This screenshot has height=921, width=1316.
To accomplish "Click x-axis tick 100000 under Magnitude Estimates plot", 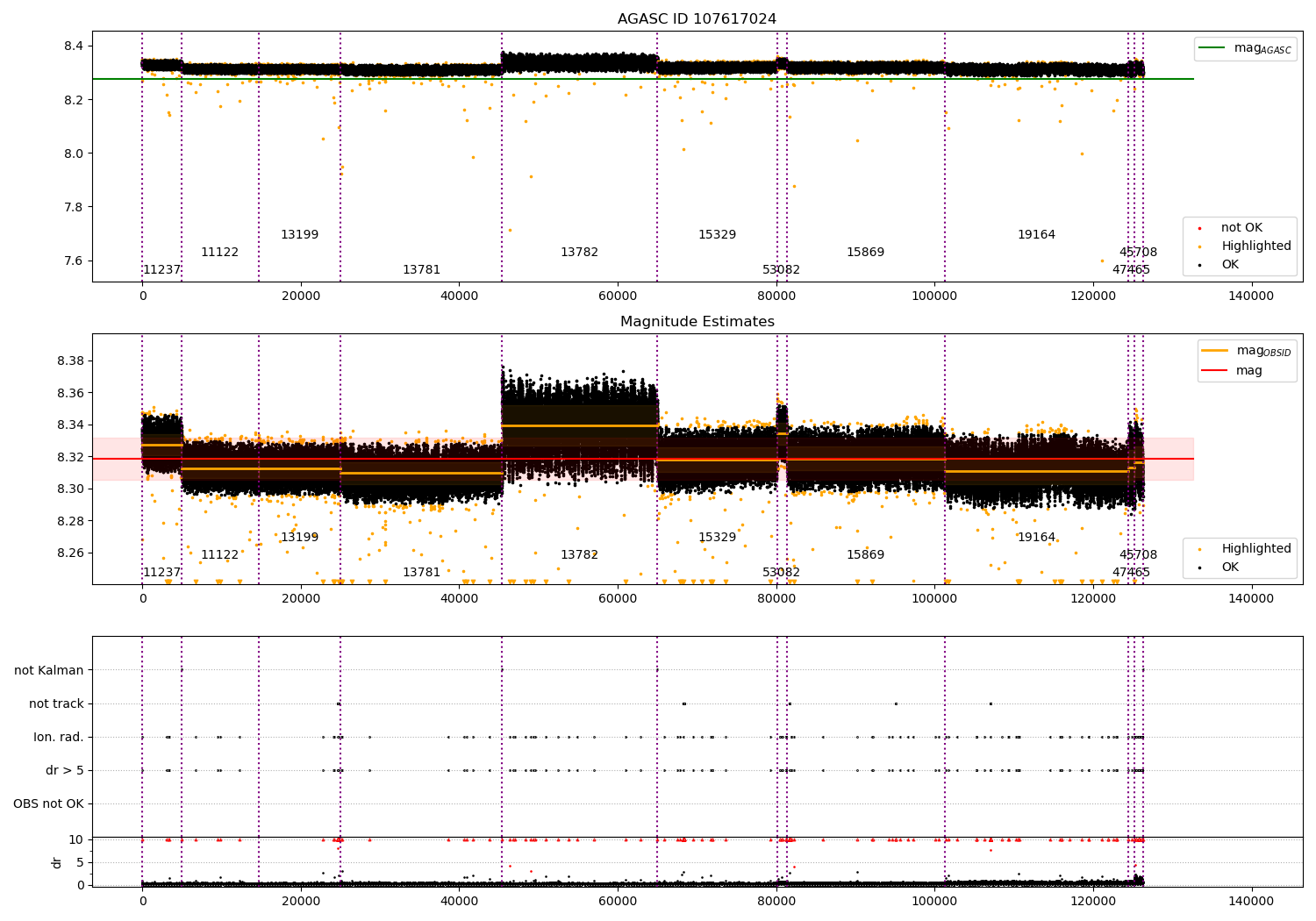I will pyautogui.click(x=934, y=599).
